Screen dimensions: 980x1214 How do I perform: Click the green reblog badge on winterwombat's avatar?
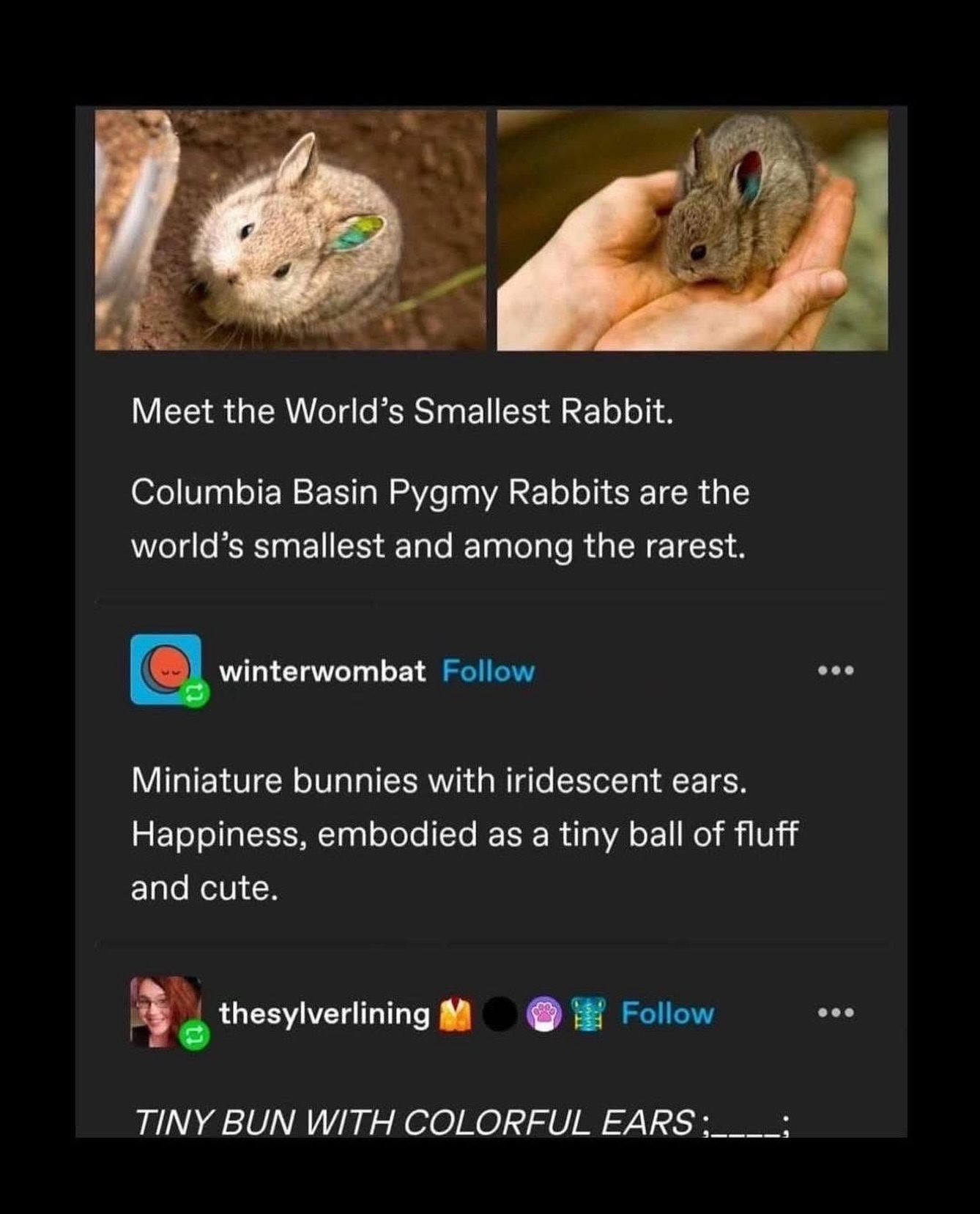tap(196, 693)
